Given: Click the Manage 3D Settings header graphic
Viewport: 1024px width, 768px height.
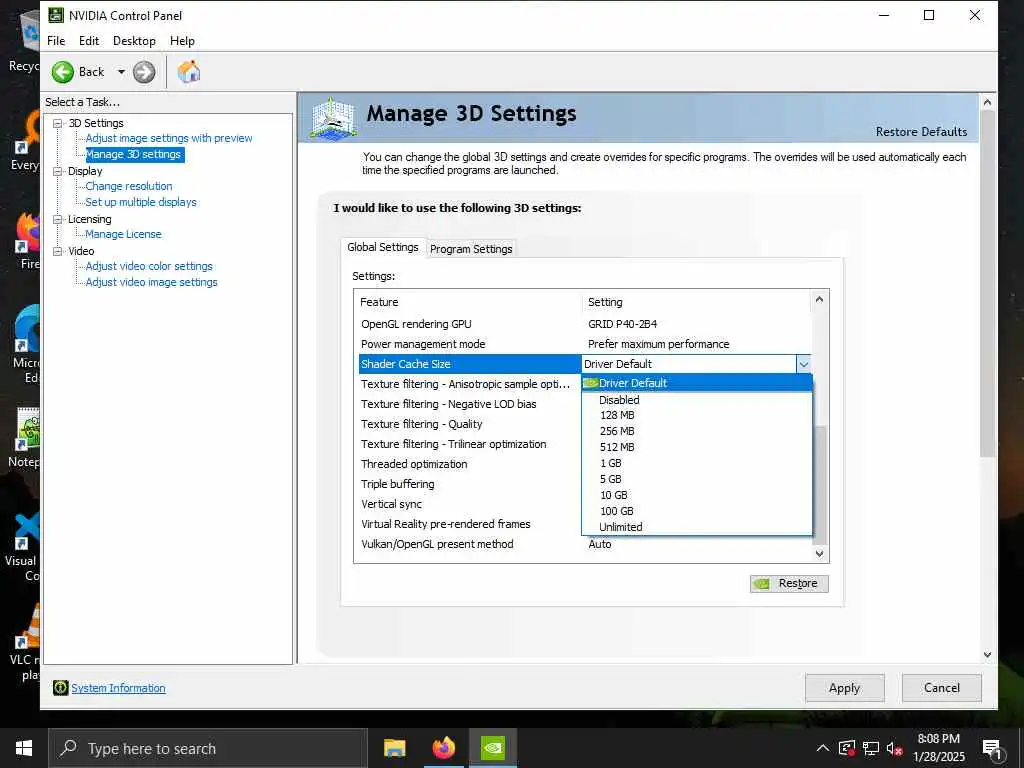Looking at the screenshot, I should (333, 118).
